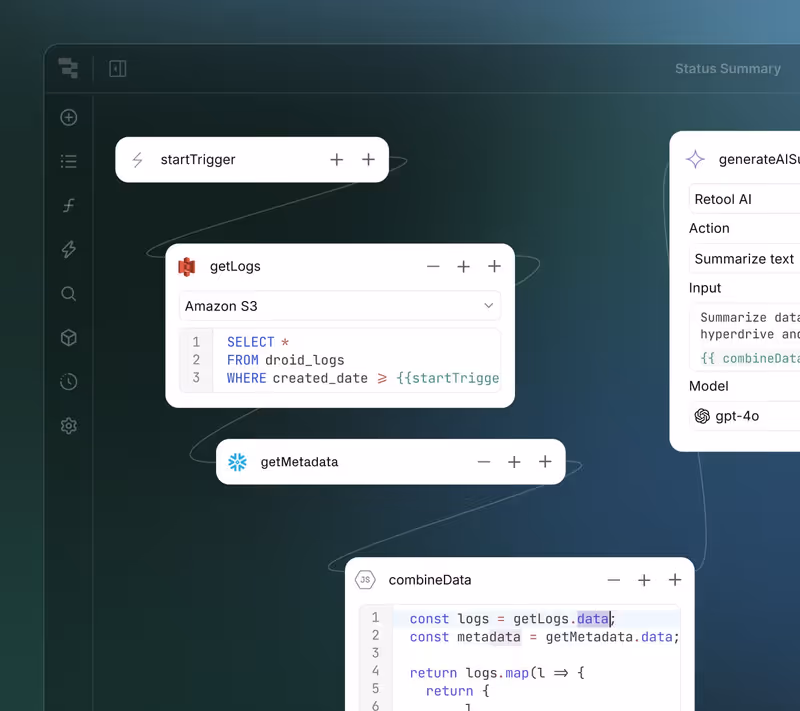Collapse getMetadata block with minus icon
Screen dimensions: 800x711
click(x=484, y=462)
